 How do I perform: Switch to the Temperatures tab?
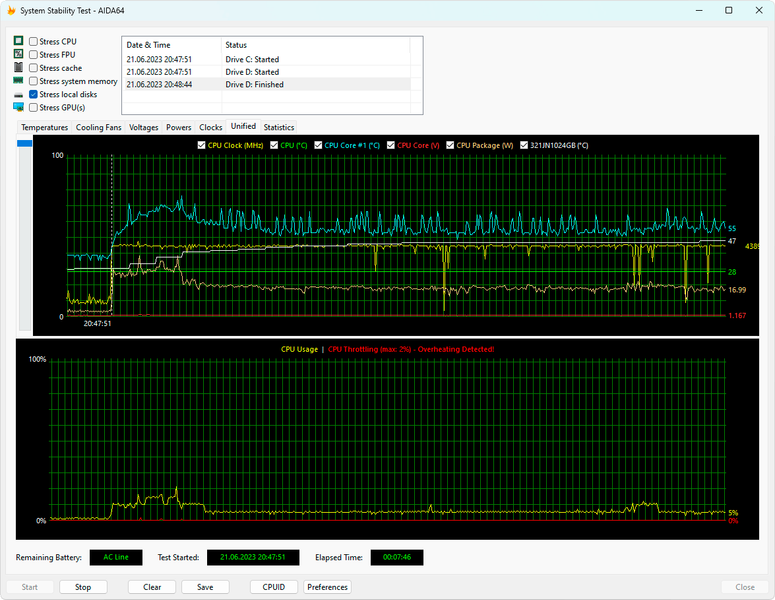point(44,127)
